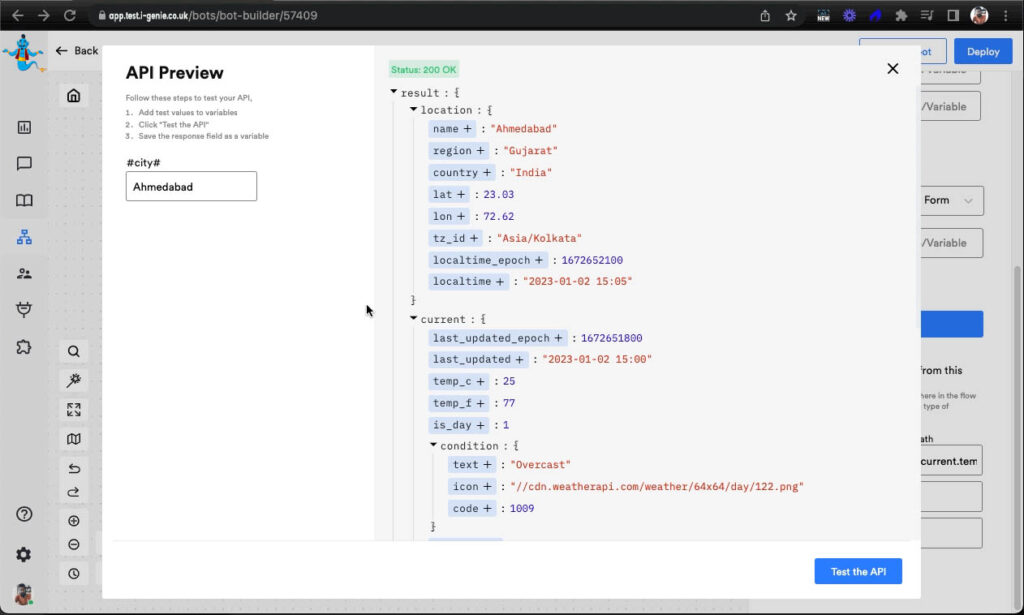Click the Test the API button
The width and height of the screenshot is (1024, 615).
pyautogui.click(x=857, y=571)
